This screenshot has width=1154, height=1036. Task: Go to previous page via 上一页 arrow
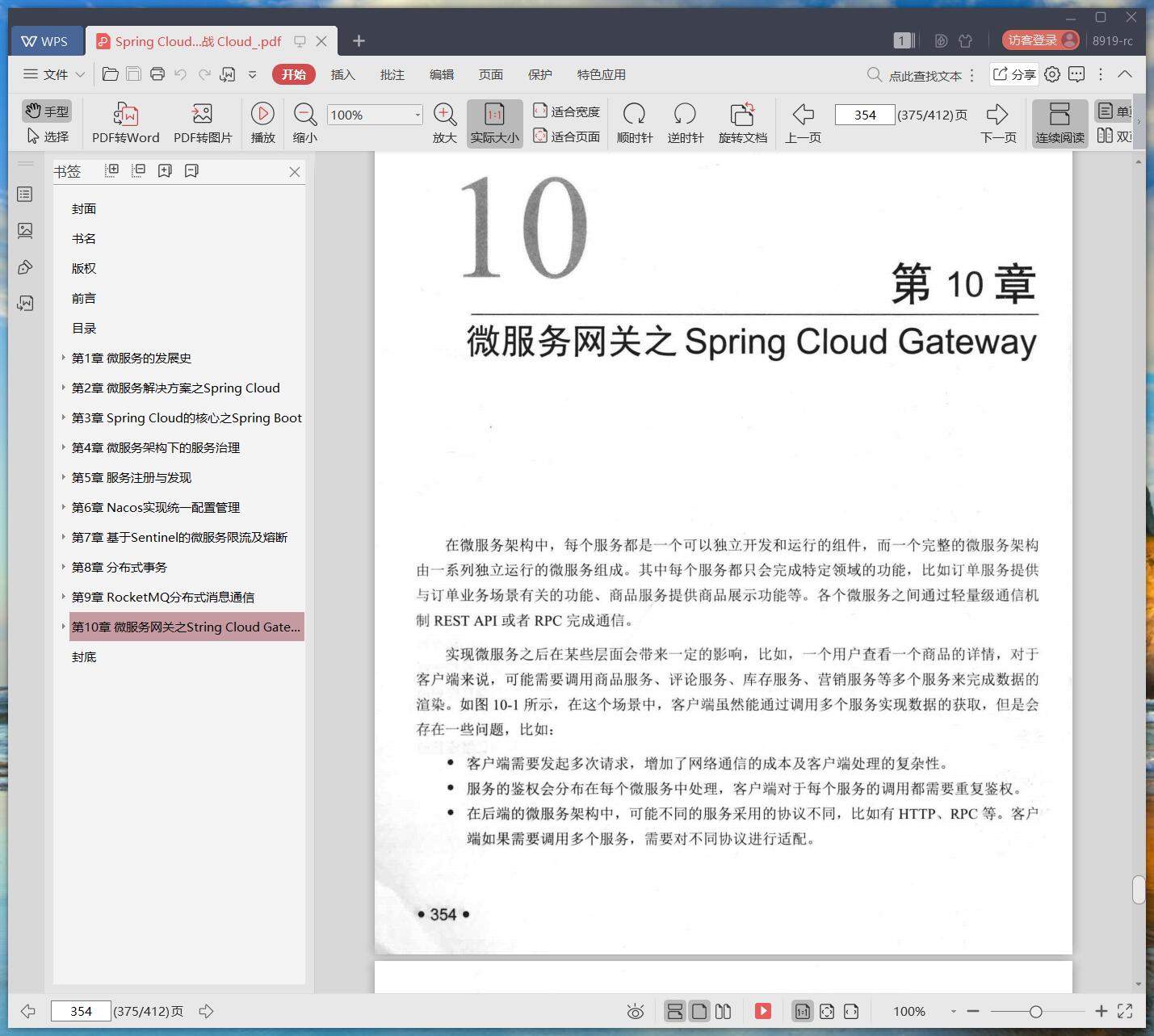click(x=803, y=114)
